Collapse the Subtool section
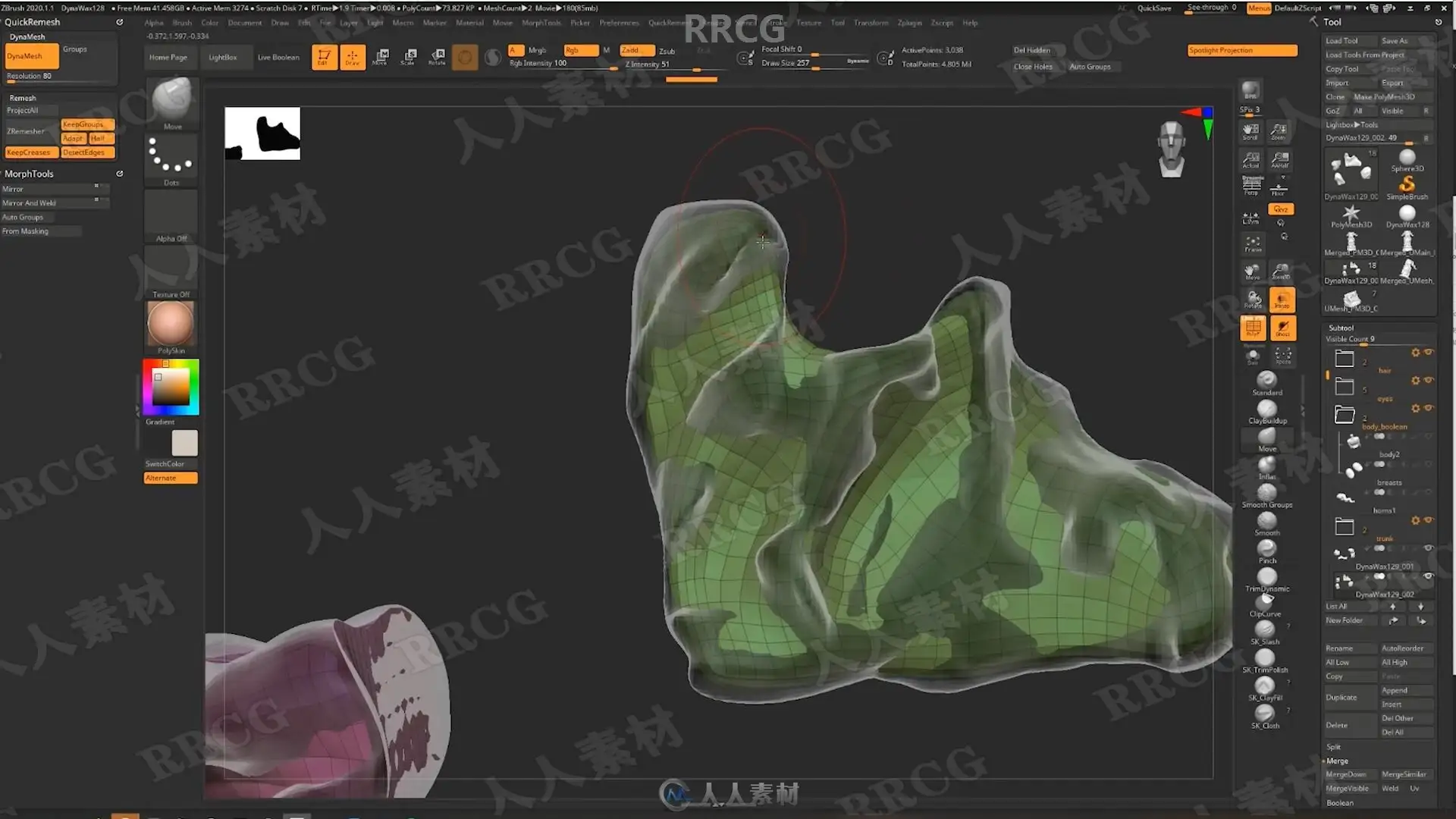The image size is (1456, 819). coord(1341,328)
